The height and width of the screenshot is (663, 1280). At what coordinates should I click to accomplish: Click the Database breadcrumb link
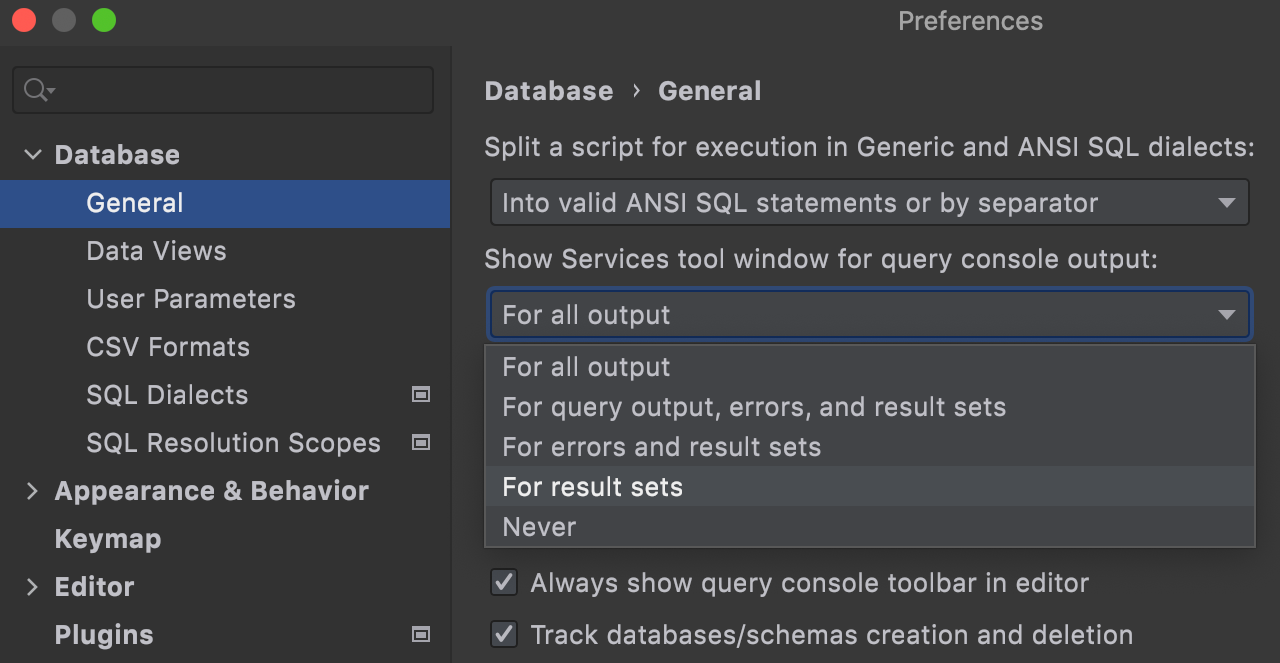point(549,91)
